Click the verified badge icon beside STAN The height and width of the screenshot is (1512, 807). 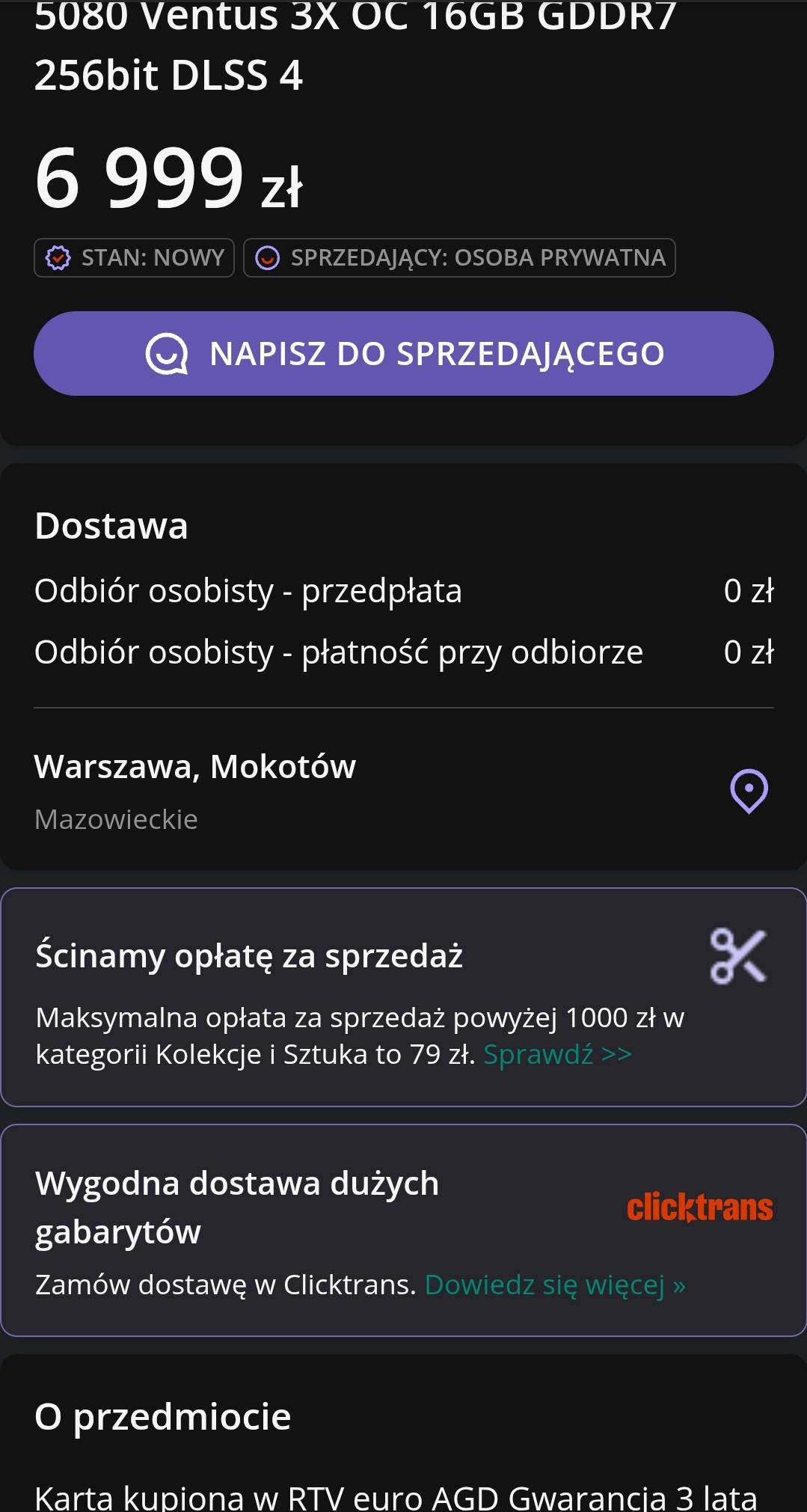click(x=58, y=258)
